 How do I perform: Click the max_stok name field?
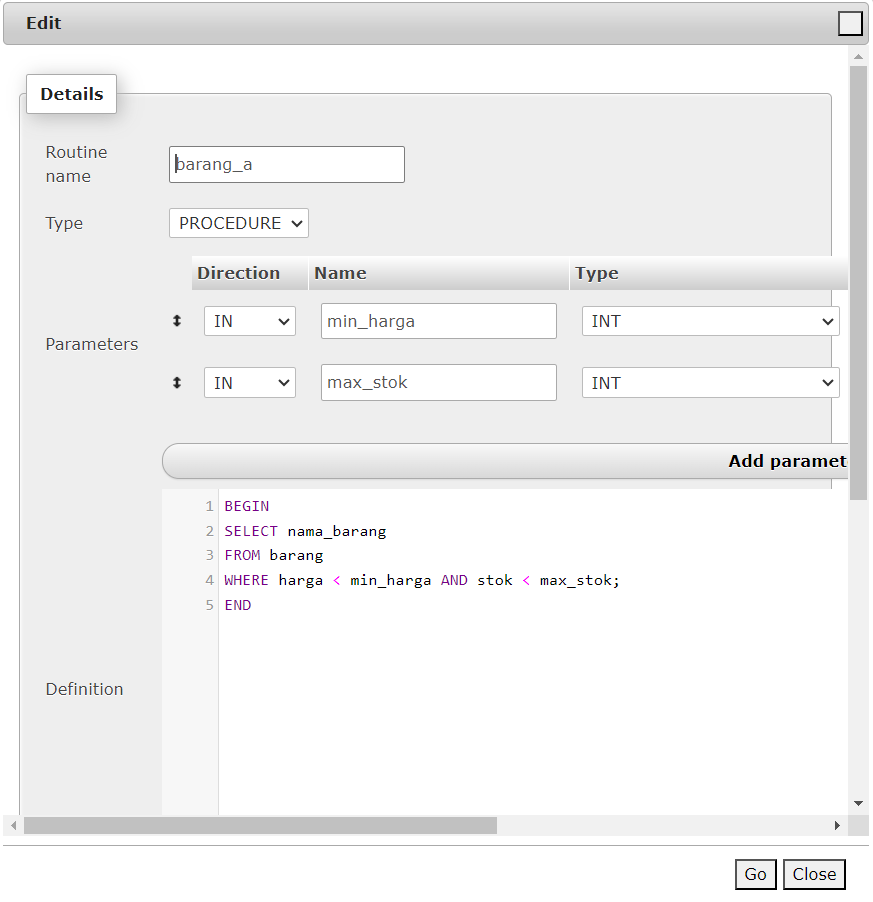438,383
